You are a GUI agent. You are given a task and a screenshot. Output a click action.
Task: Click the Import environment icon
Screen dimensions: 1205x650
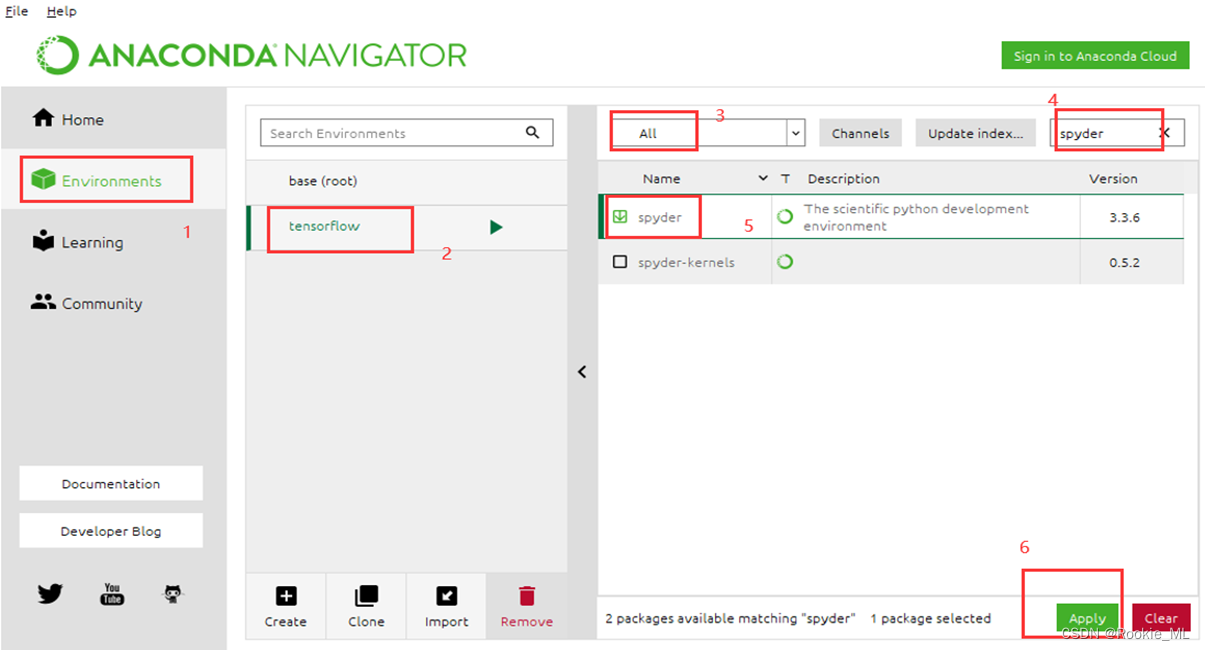[x=447, y=596]
